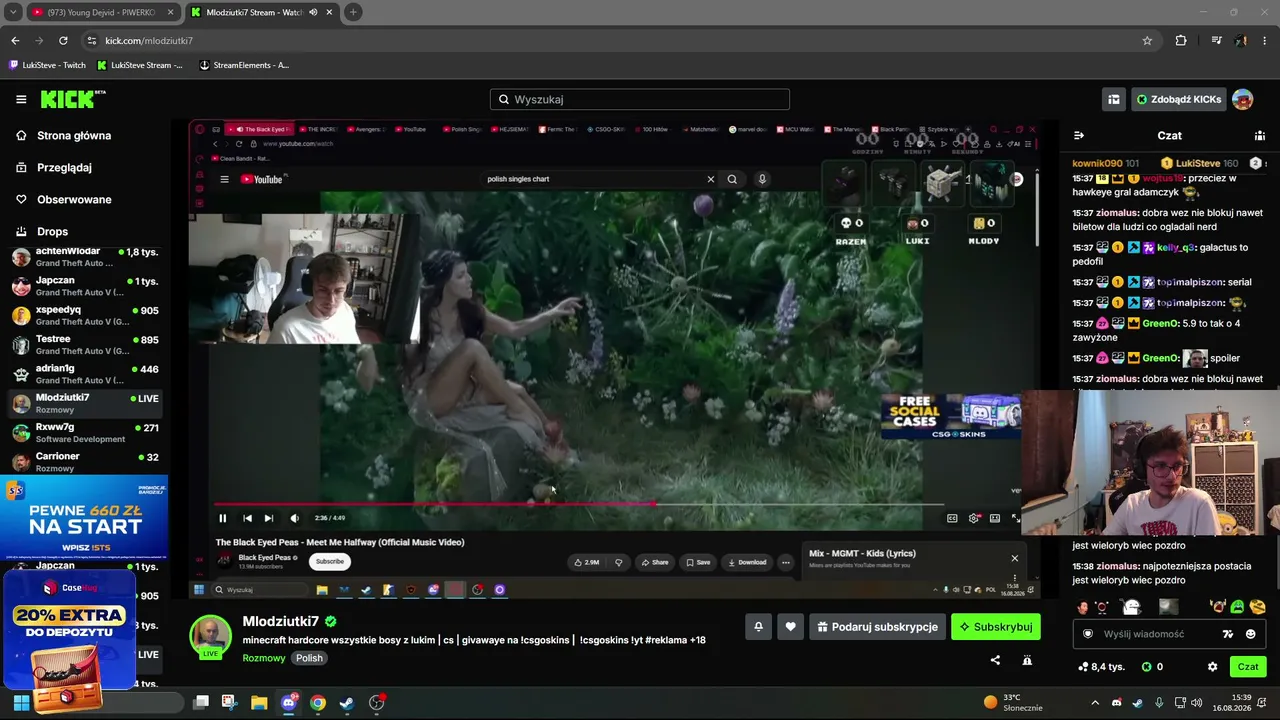Open the LukiSteve Stream Kick bookmark
The image size is (1280, 720).
[140, 65]
